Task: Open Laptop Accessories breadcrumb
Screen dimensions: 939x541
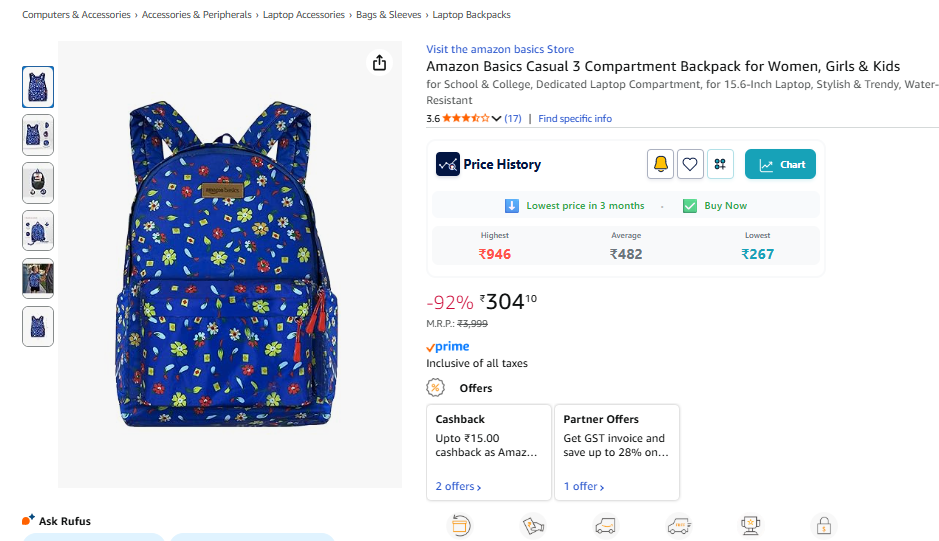Action: tap(303, 15)
